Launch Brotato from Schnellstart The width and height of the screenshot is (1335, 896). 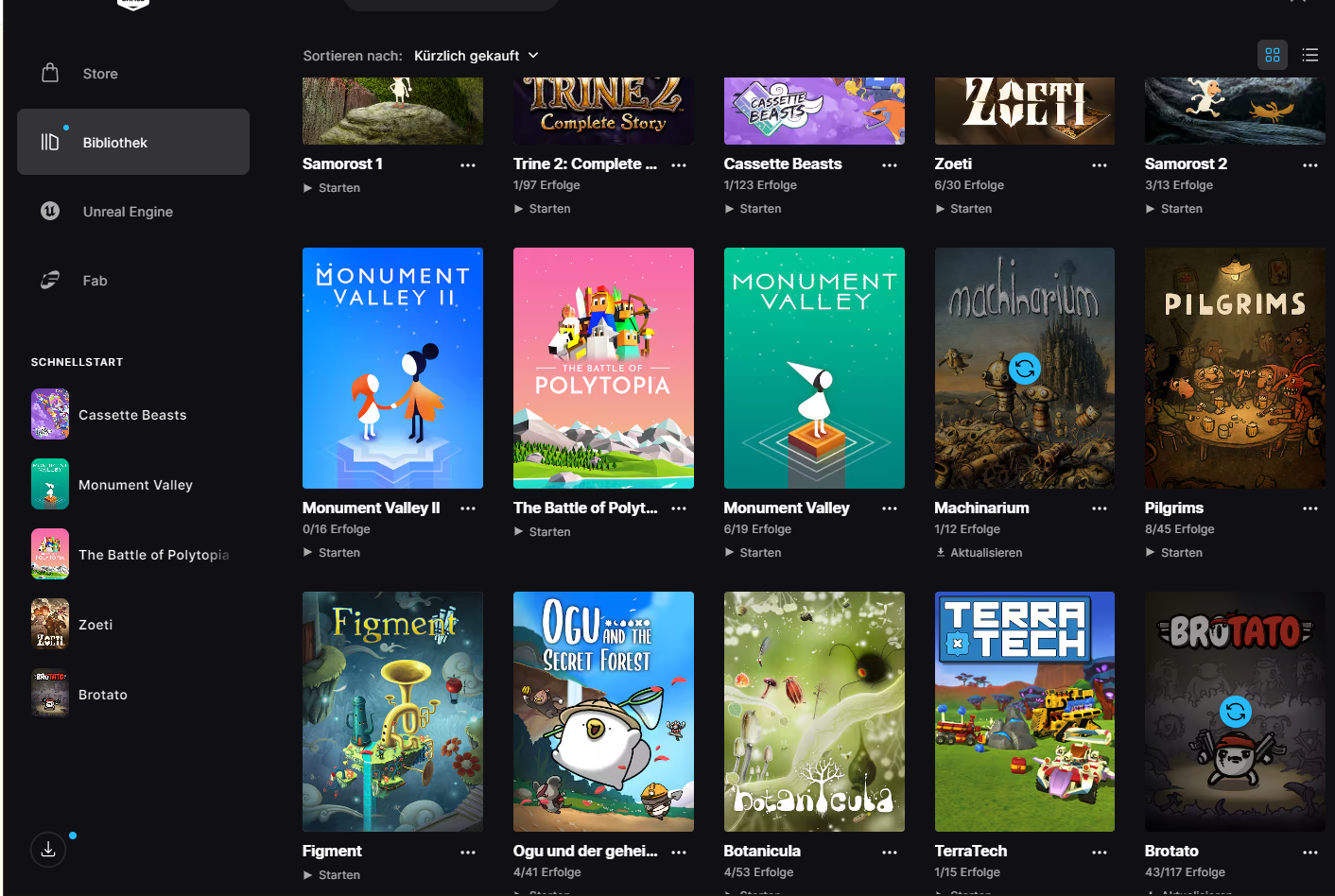click(x=133, y=695)
